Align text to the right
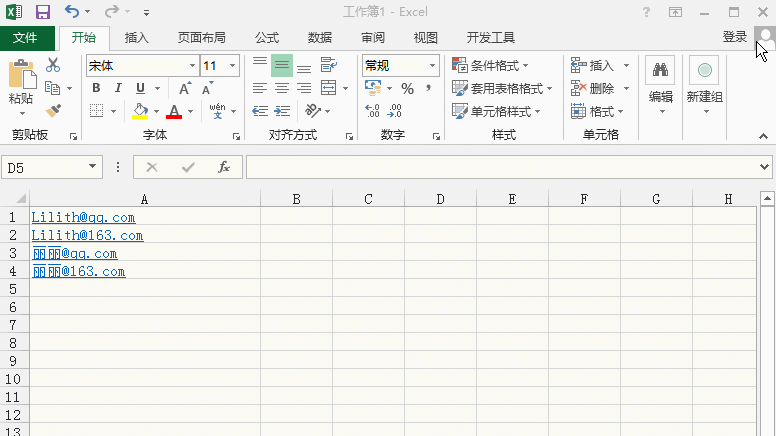Viewport: 776px width, 436px height. 304,88
